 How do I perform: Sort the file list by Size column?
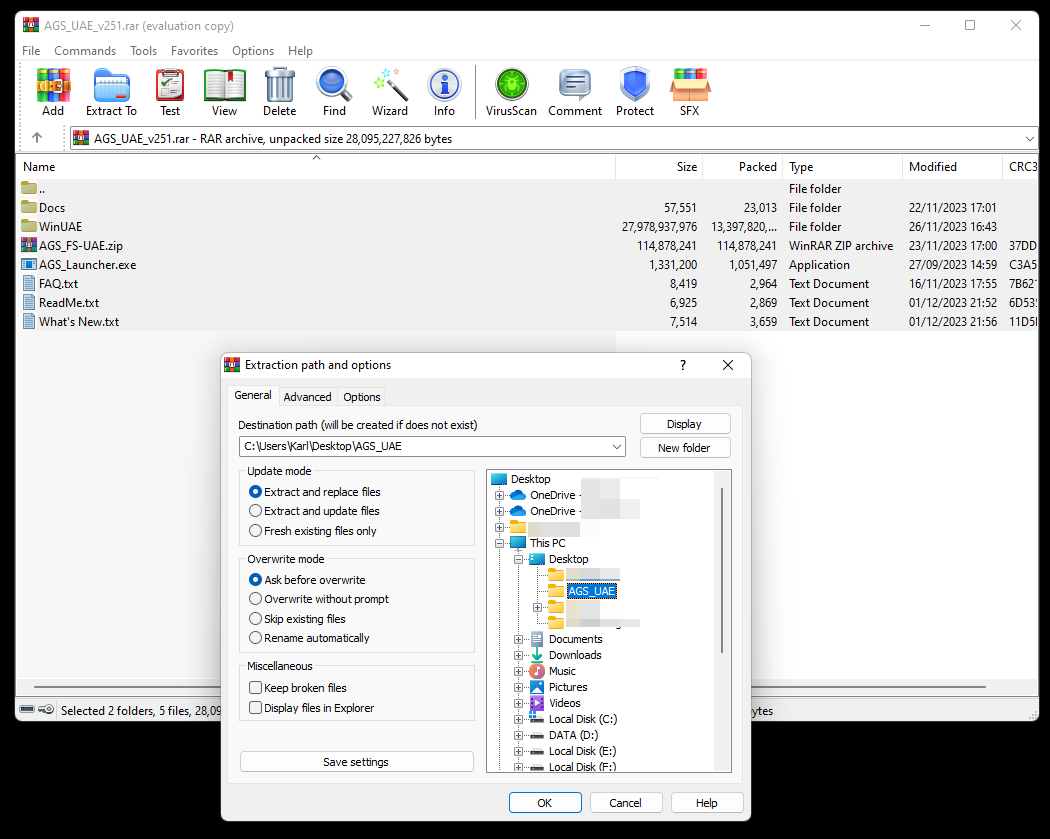pyautogui.click(x=659, y=167)
